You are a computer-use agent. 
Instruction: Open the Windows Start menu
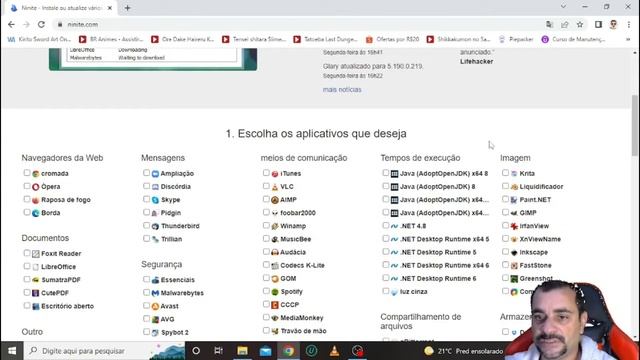(x=12, y=351)
